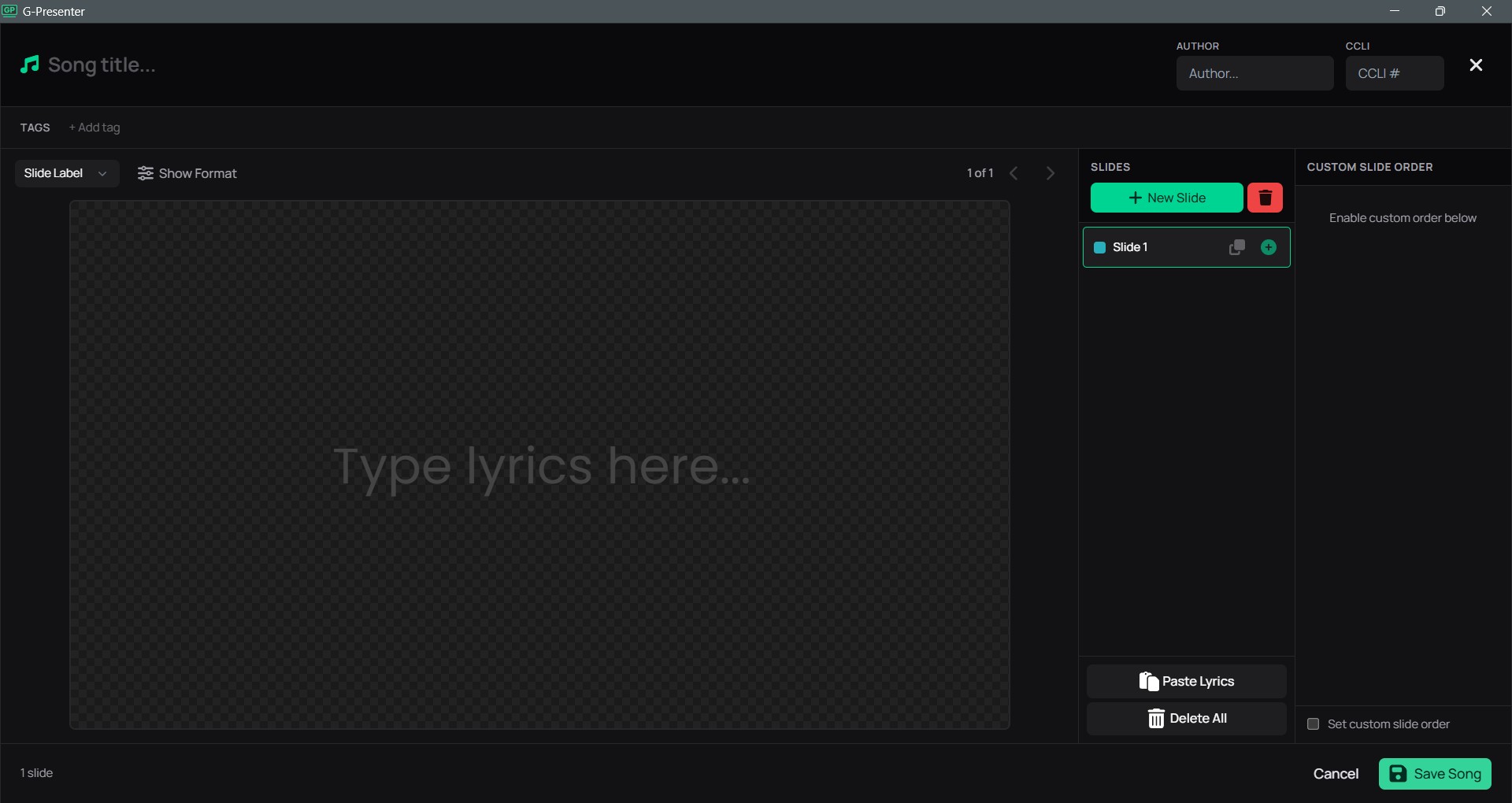Image resolution: width=1512 pixels, height=803 pixels.
Task: Click the Author input field
Action: [x=1255, y=72]
